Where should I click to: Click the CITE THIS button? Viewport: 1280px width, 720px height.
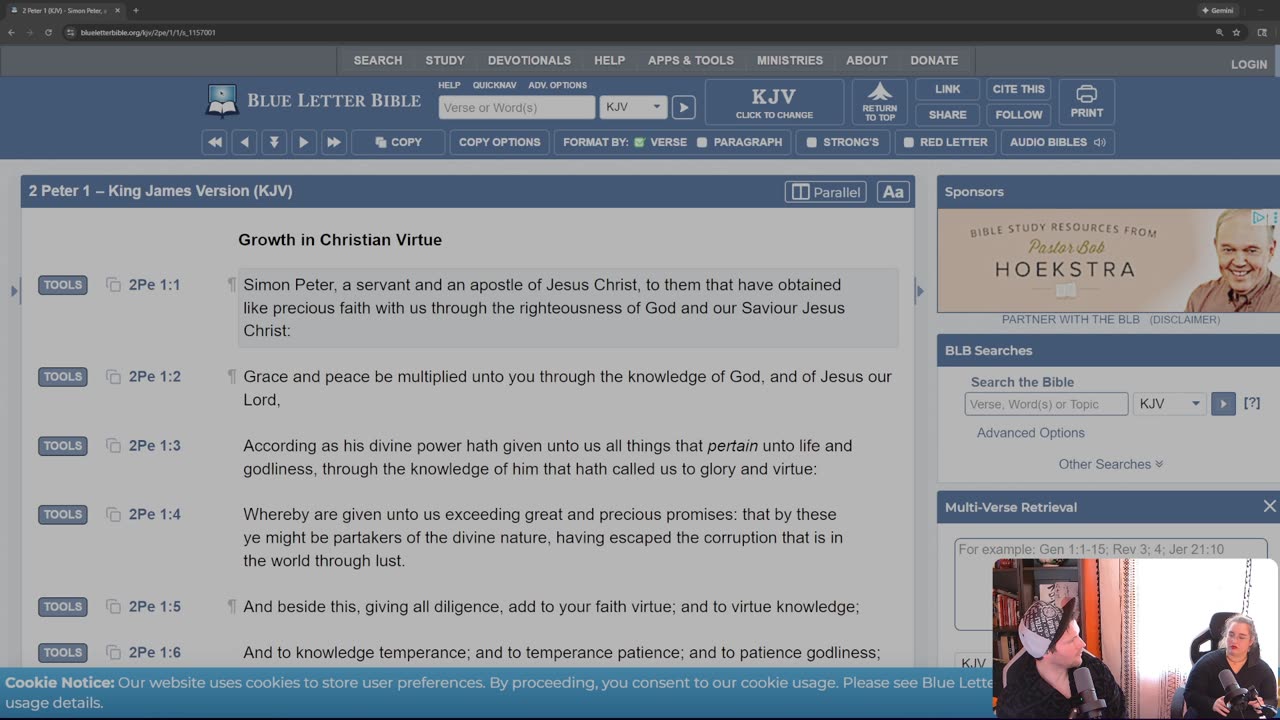point(1019,89)
